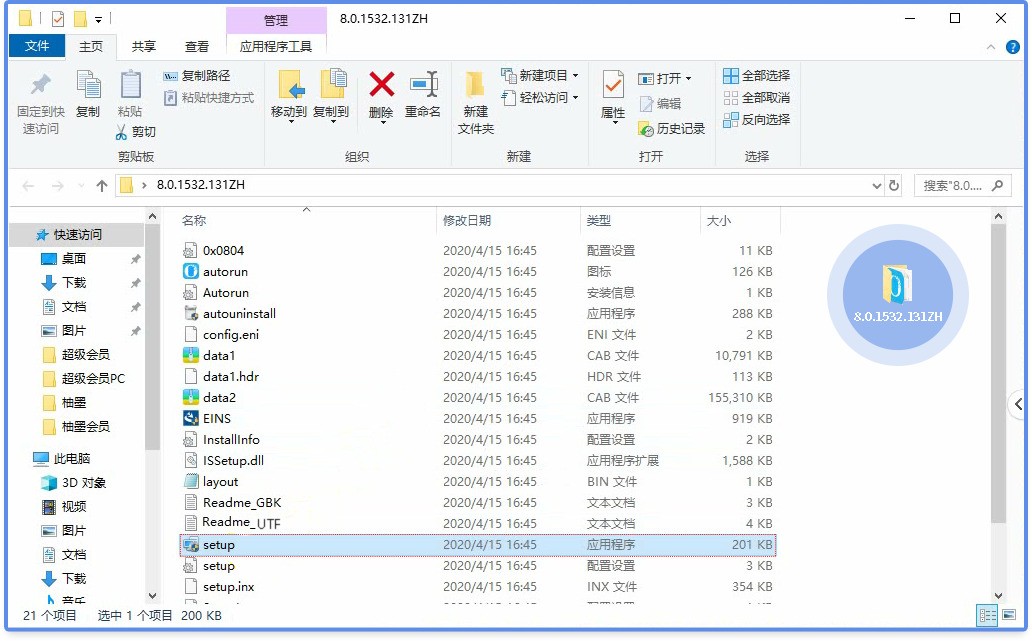Open the 应用程序工具 (Application Tools) tab
Image resolution: width=1032 pixels, height=641 pixels.
(277, 46)
